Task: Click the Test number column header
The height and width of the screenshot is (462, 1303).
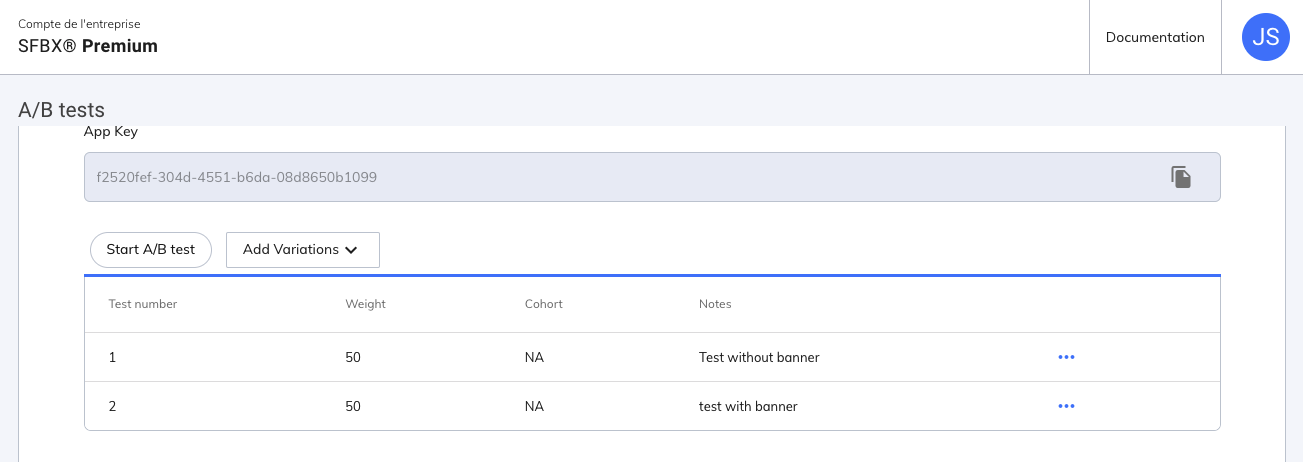Action: (143, 304)
